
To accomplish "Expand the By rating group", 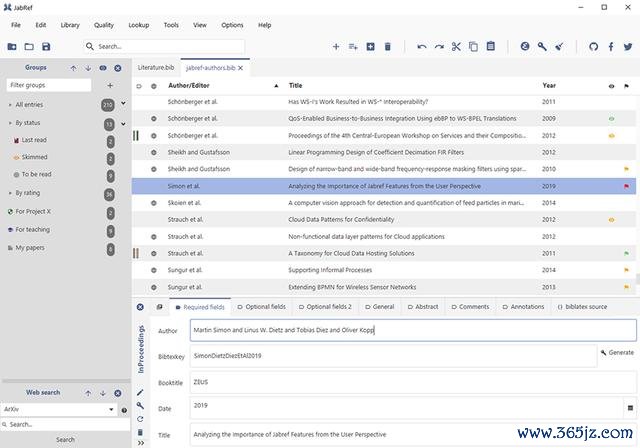I will pos(8,193).
